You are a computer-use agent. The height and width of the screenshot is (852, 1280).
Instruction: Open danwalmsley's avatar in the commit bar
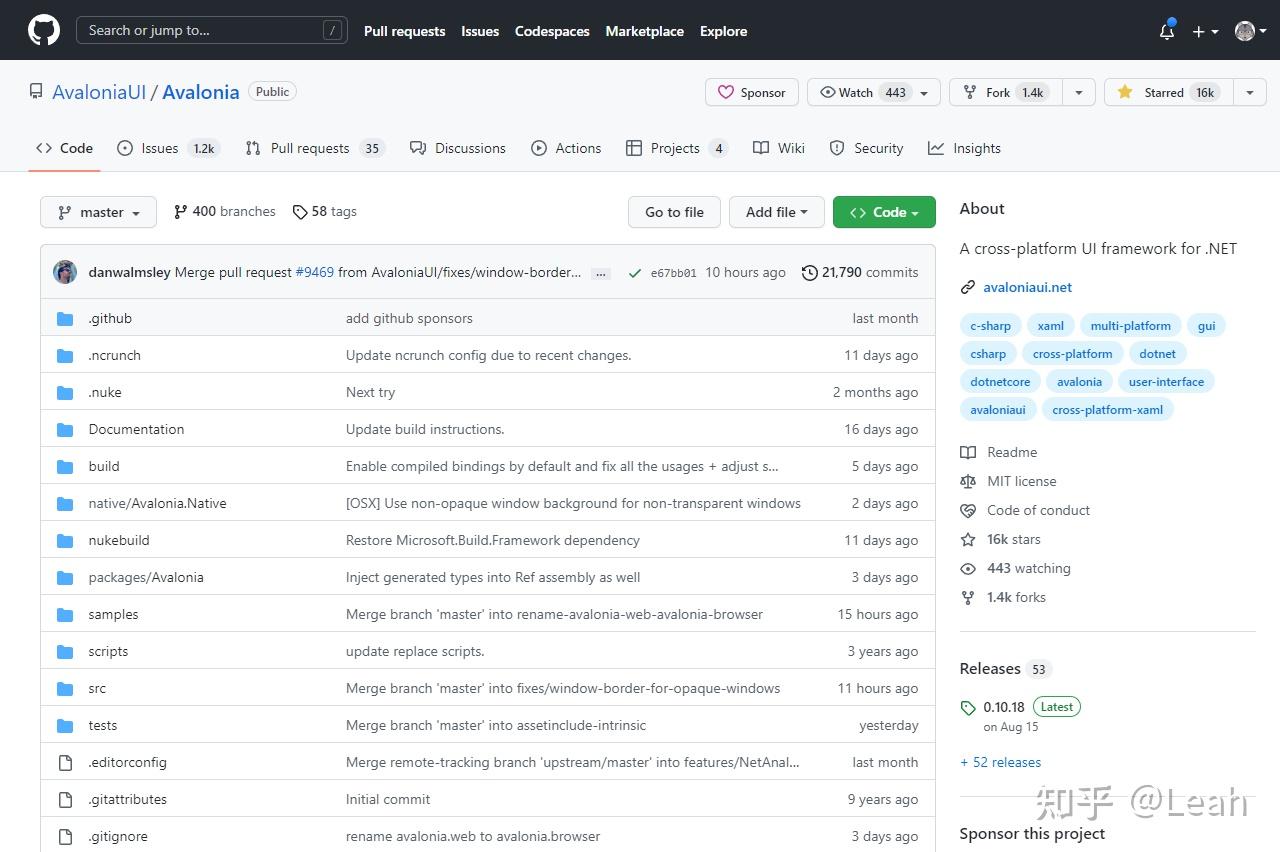[x=65, y=272]
